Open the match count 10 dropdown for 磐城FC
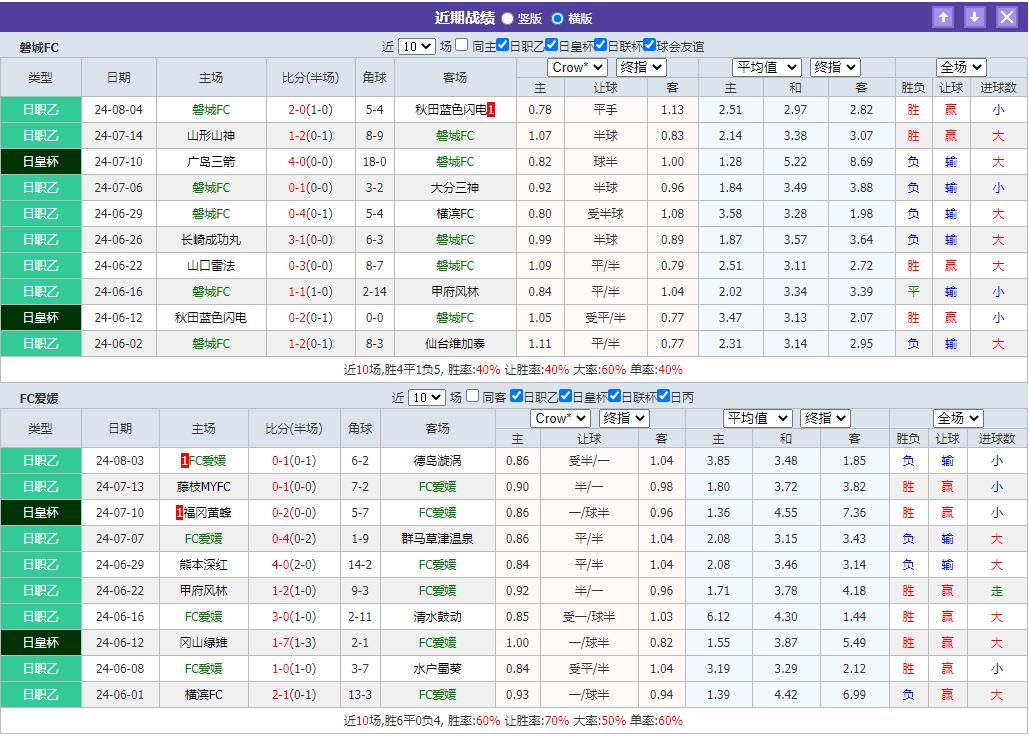 point(416,45)
